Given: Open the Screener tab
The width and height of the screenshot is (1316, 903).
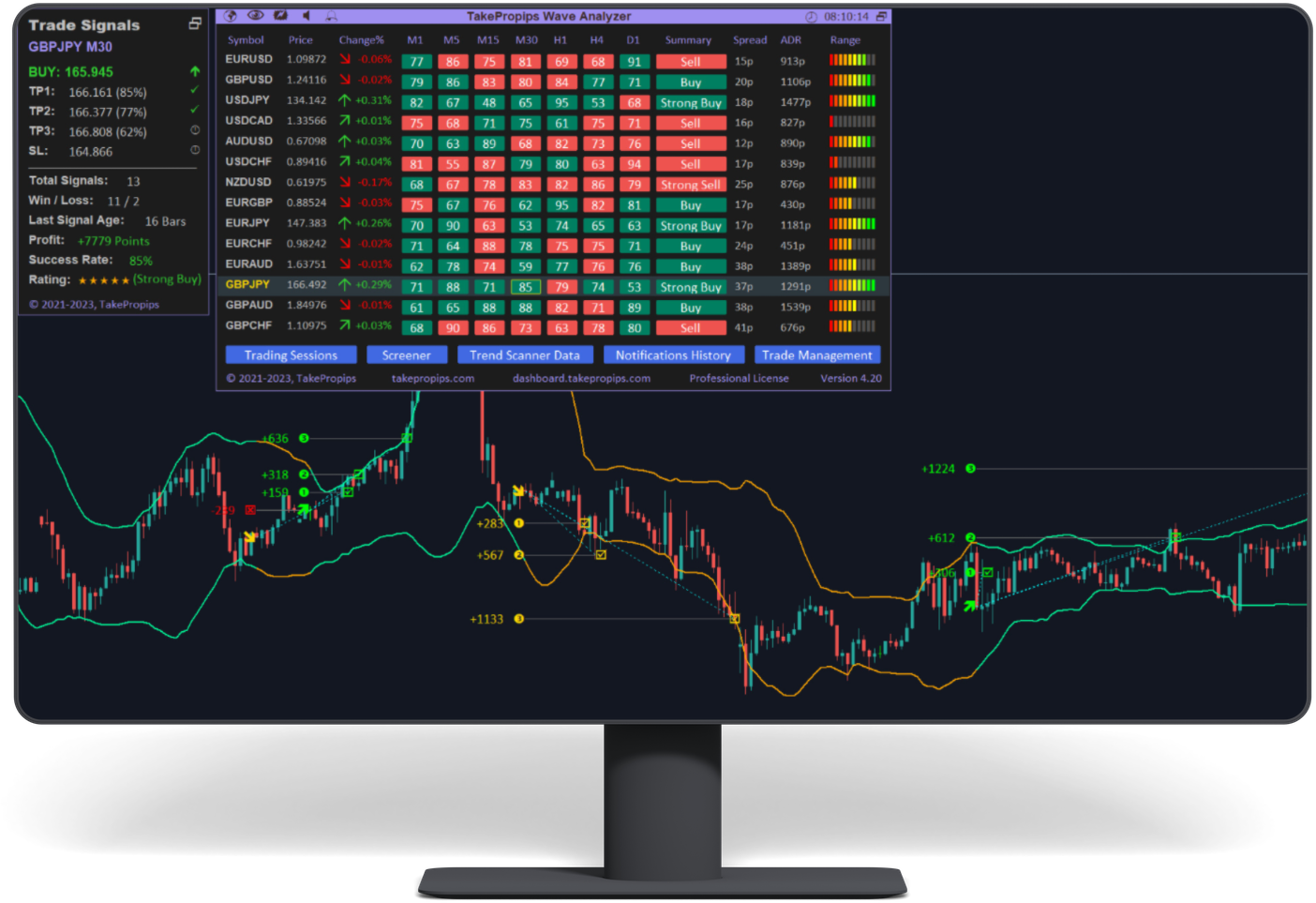Looking at the screenshot, I should point(406,355).
